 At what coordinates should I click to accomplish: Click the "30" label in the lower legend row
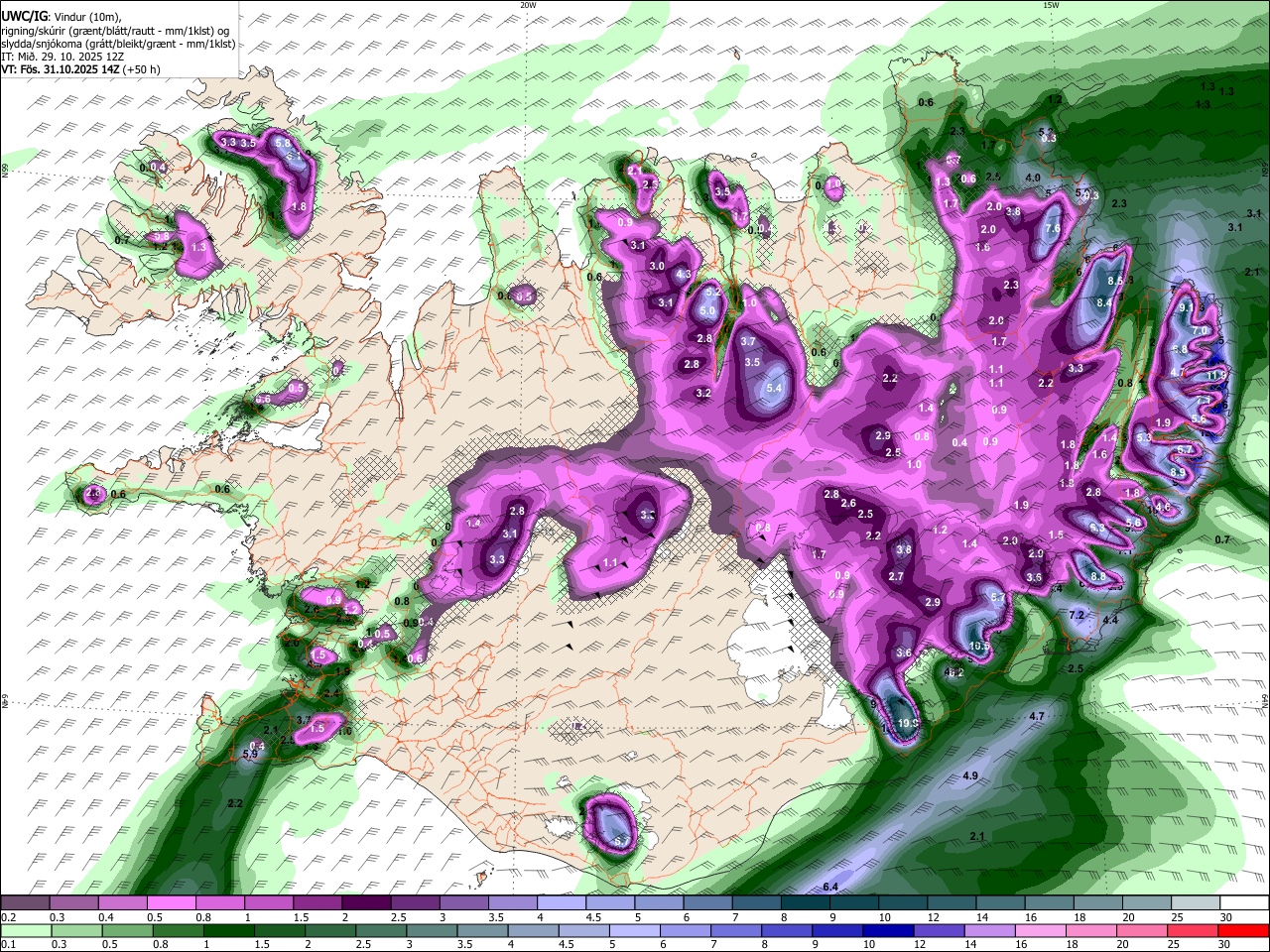[1222, 944]
